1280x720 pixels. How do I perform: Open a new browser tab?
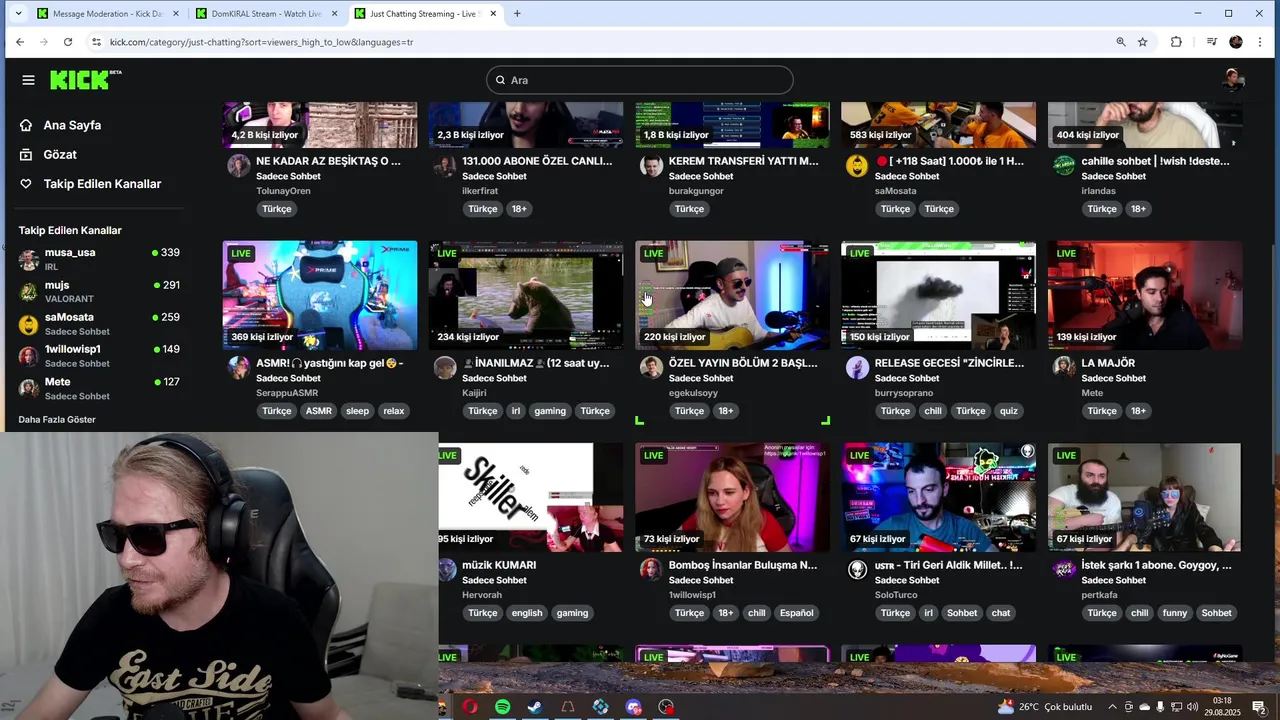[x=517, y=14]
